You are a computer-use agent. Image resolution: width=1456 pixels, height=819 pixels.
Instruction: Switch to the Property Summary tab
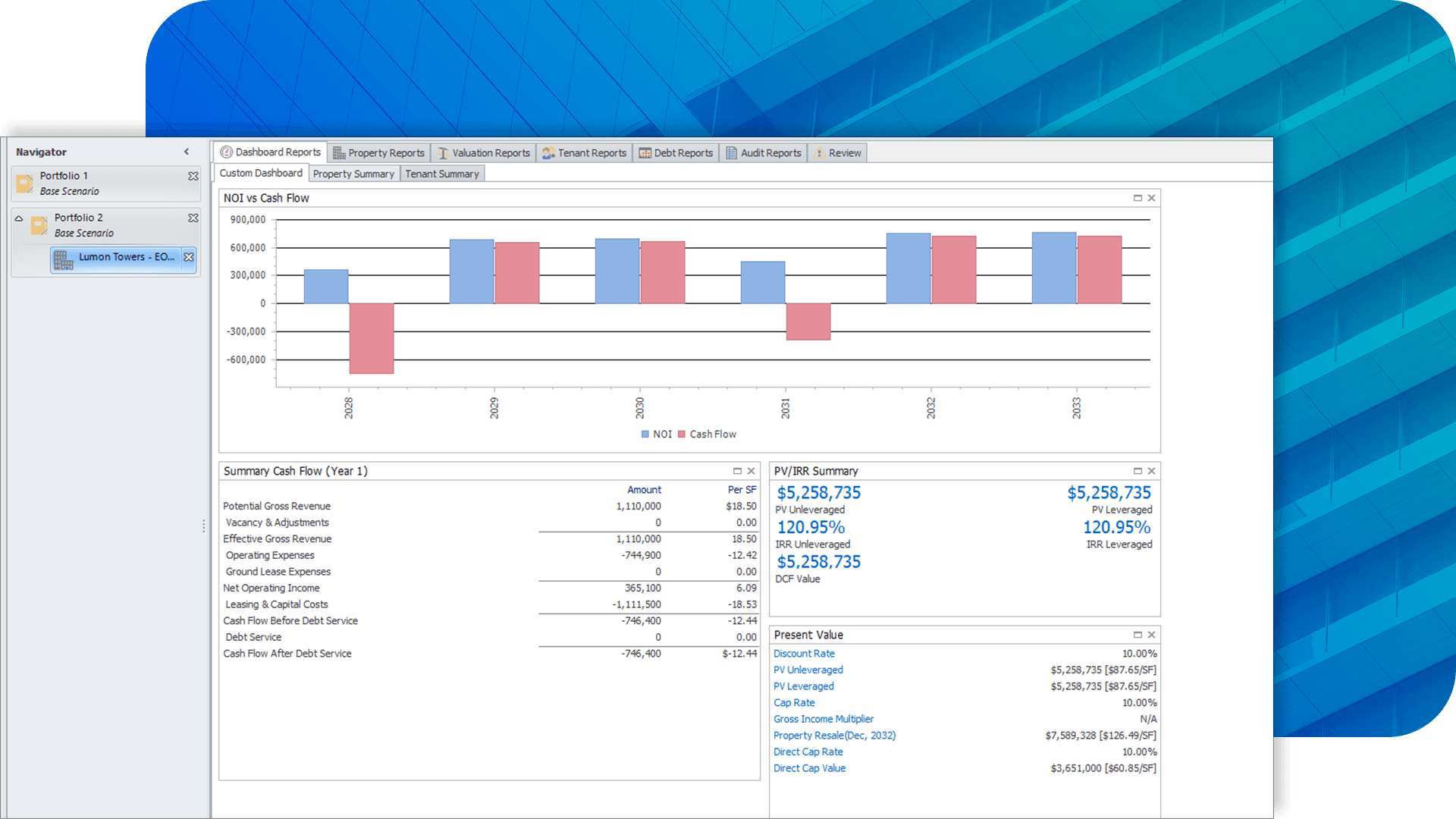point(353,173)
